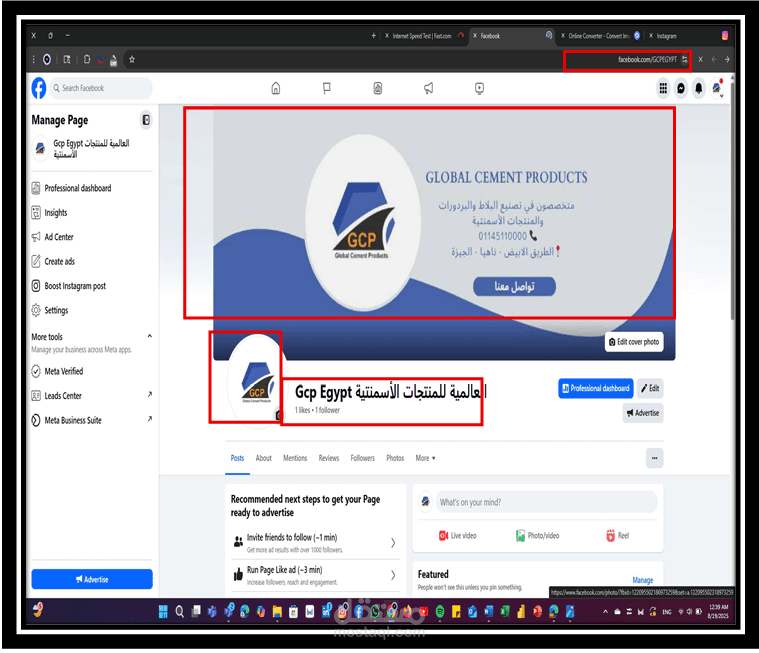The width and height of the screenshot is (759, 653).
Task: Click the gray Advertise button under Edit
Action: [x=643, y=413]
